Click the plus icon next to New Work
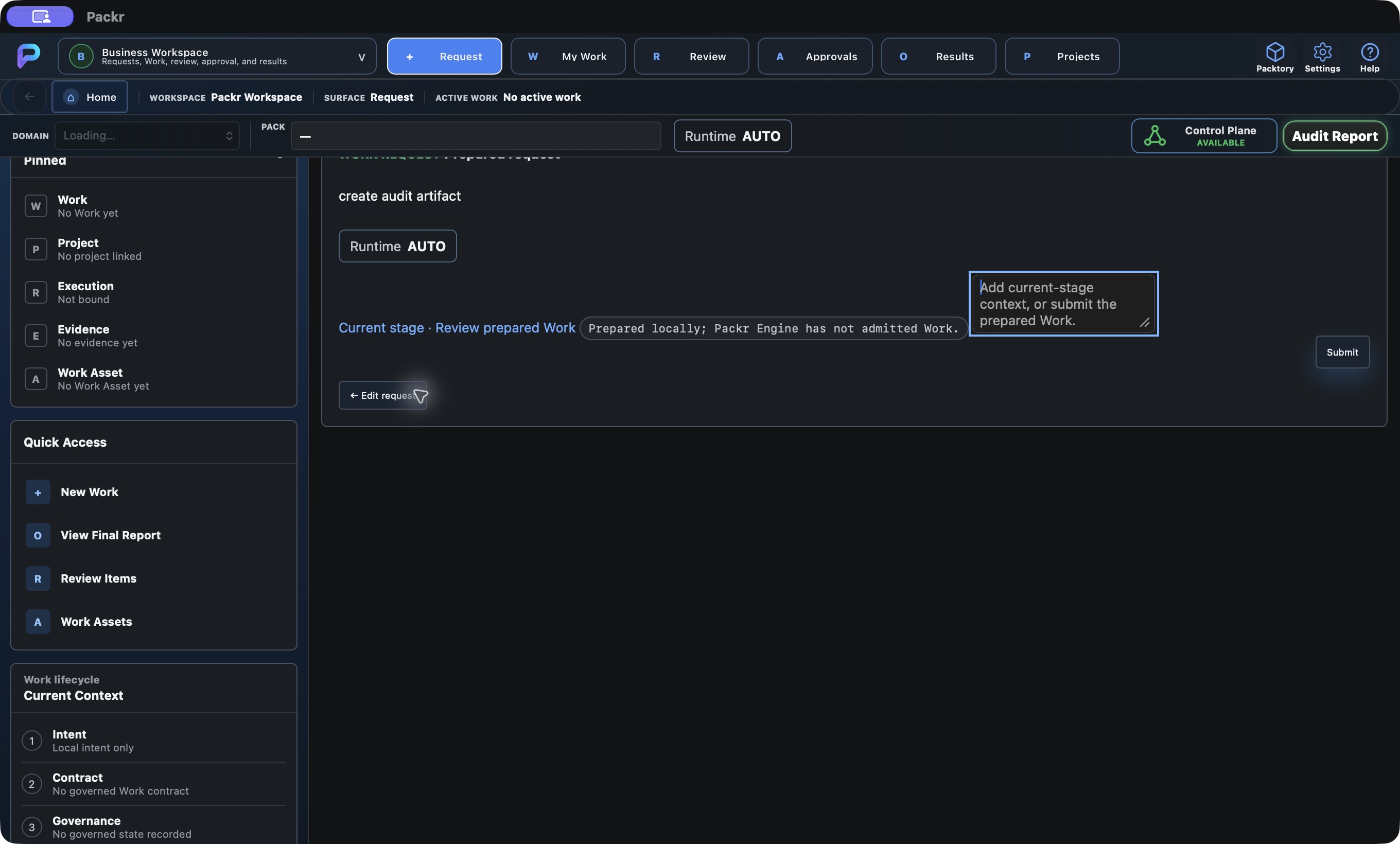 (x=38, y=493)
